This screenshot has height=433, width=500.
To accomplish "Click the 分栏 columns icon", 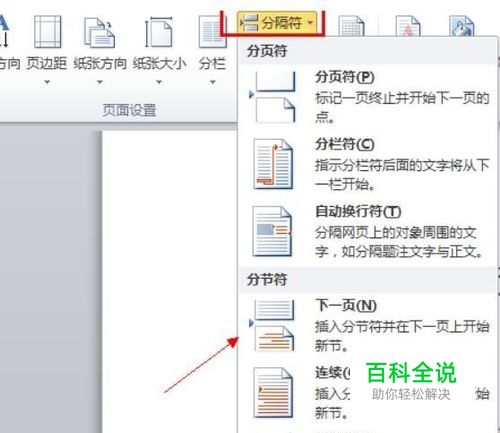I will [x=212, y=32].
